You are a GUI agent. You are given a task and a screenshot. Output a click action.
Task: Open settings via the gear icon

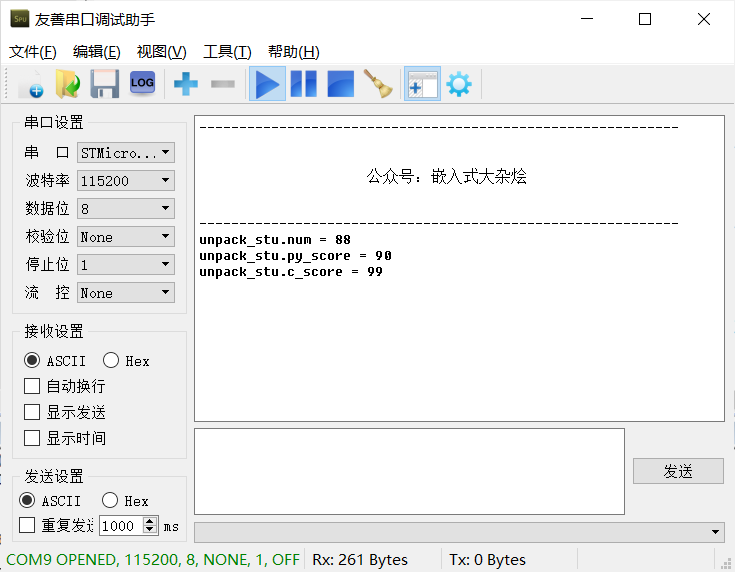click(x=459, y=84)
